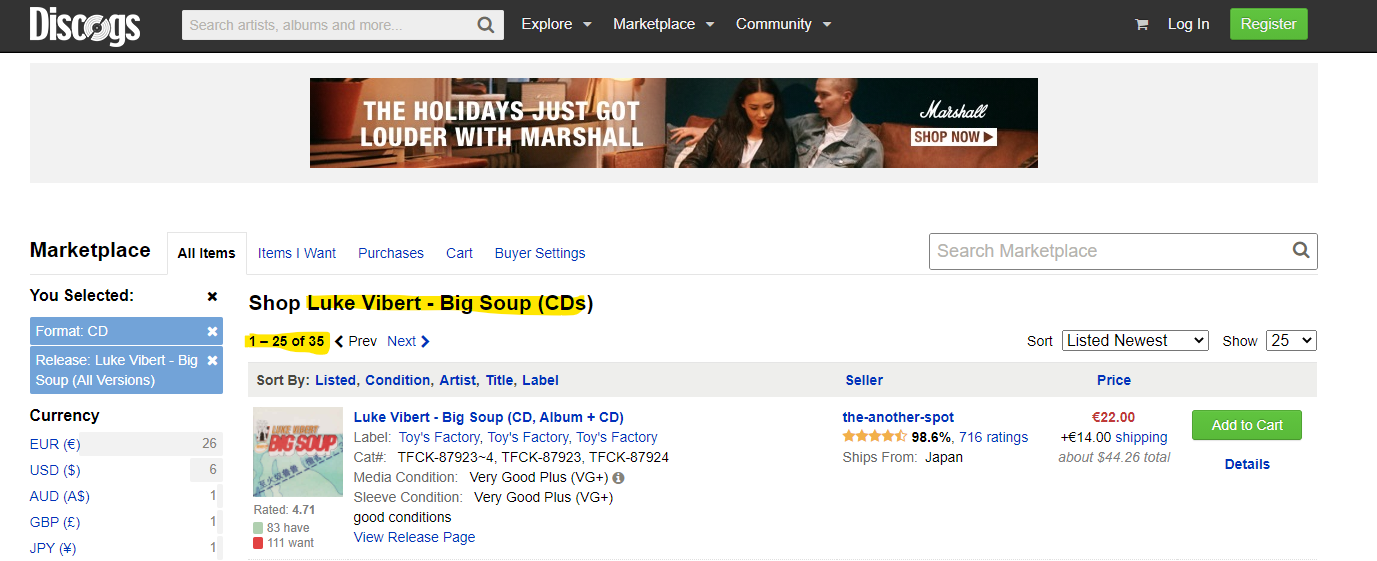Open the Buyer Settings tab
Screen dimensions: 1377x561
click(540, 253)
